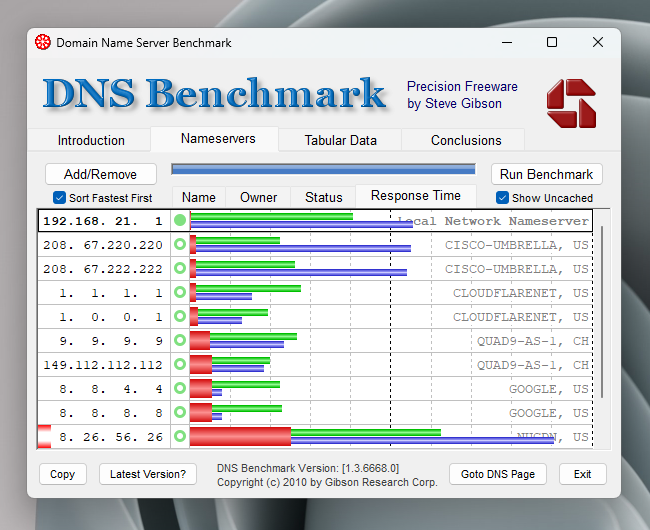Open the Tabular Data tab

[340, 140]
